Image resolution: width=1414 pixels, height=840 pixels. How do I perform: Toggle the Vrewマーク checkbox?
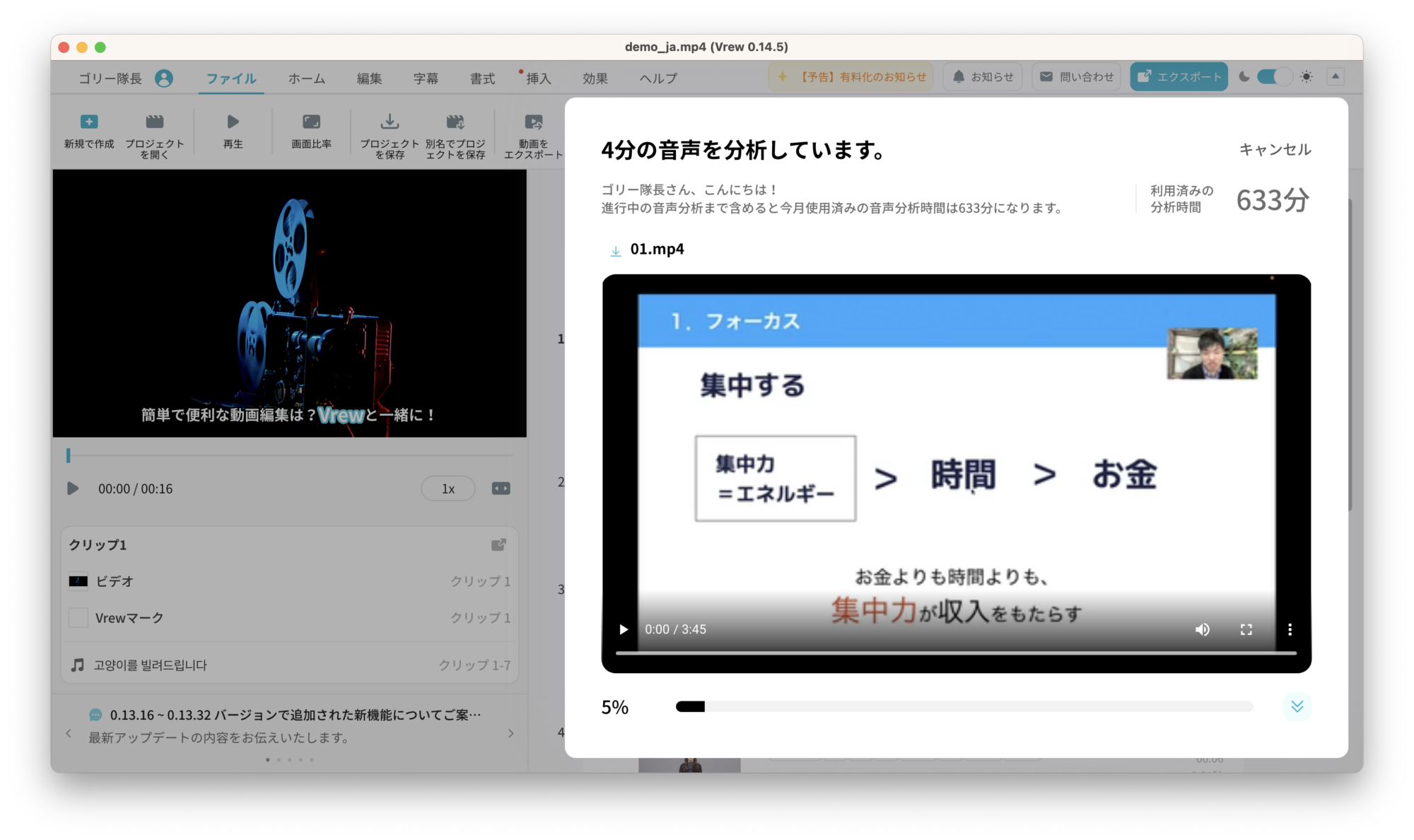[x=78, y=617]
